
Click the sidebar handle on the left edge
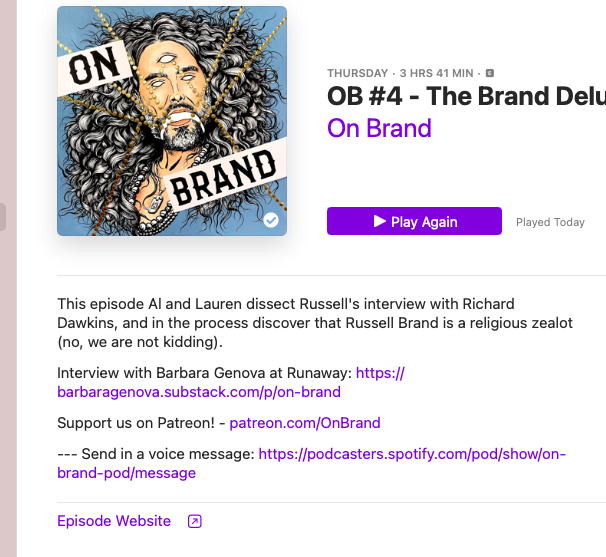(x=2, y=217)
